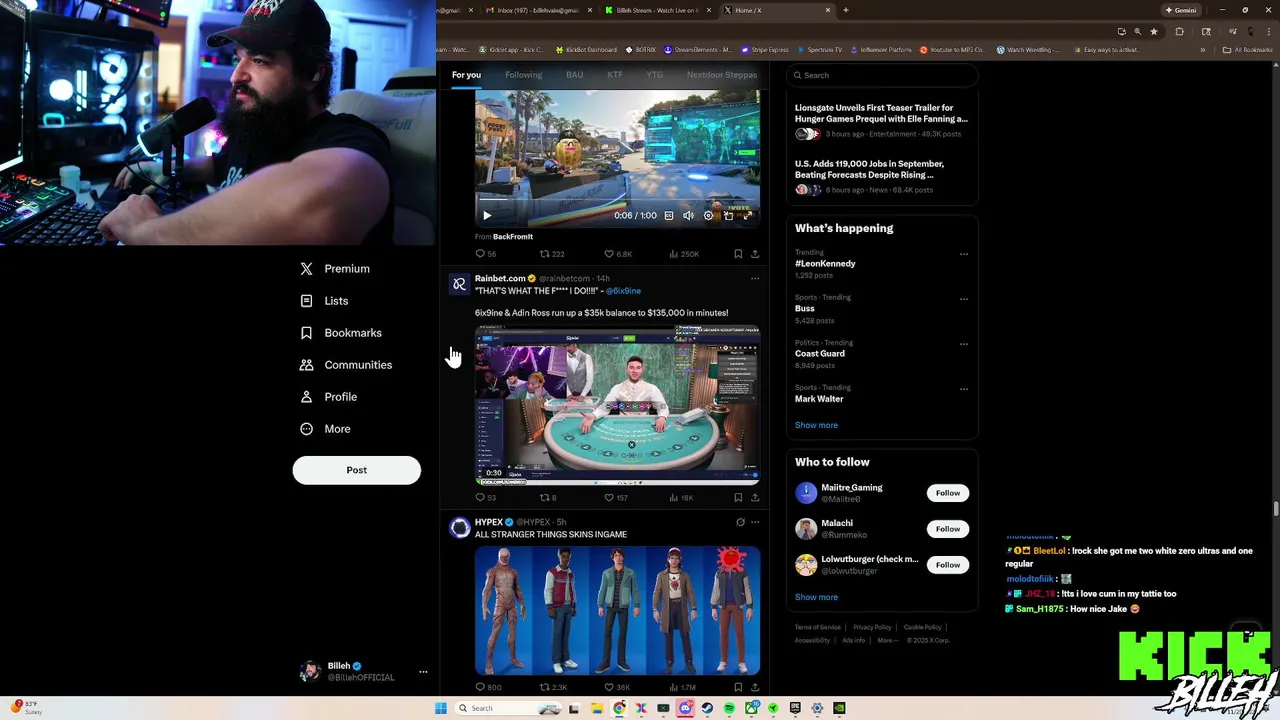Image resolution: width=1280 pixels, height=720 pixels.
Task: Play the BackFromIt video
Action: pyautogui.click(x=487, y=216)
